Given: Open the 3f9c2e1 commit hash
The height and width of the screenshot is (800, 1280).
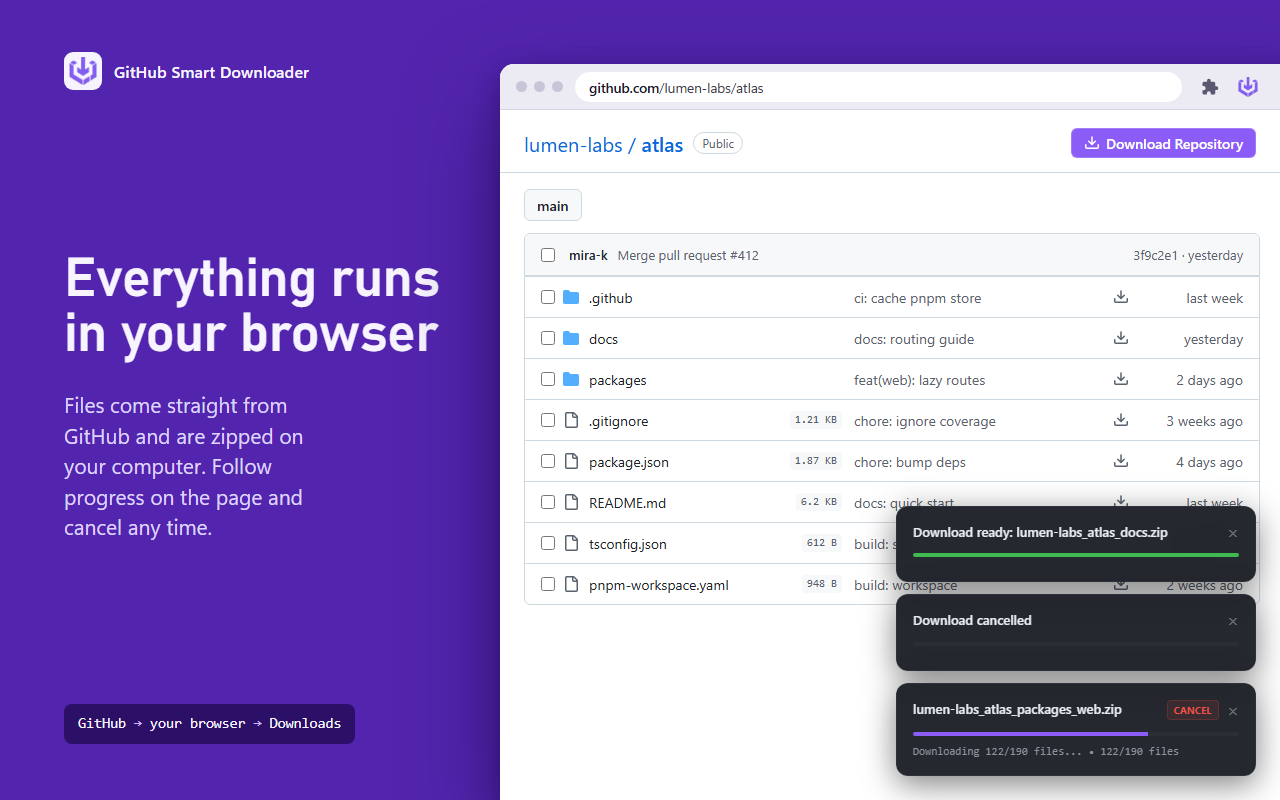Looking at the screenshot, I should pos(1156,255).
